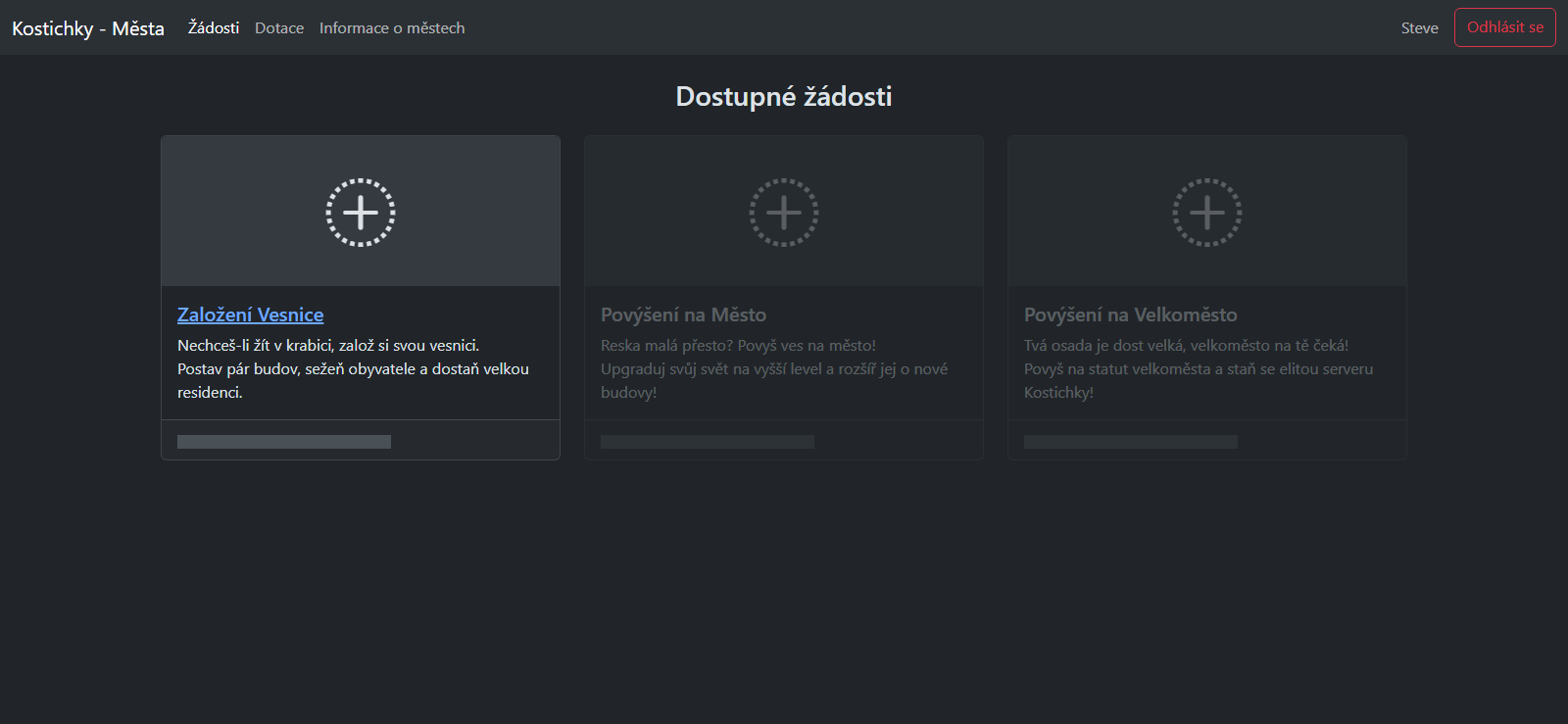Open the Založení Vesnice link
1568x724 pixels.
pos(251,314)
